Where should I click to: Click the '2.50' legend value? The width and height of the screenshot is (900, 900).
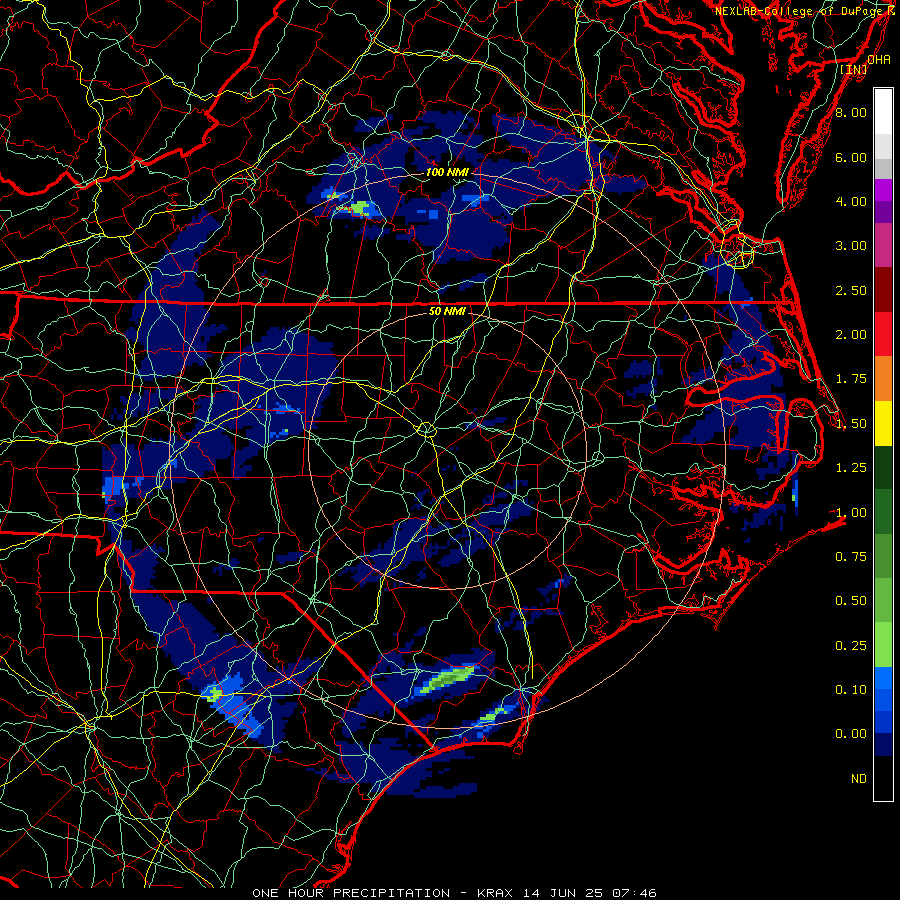pyautogui.click(x=851, y=290)
